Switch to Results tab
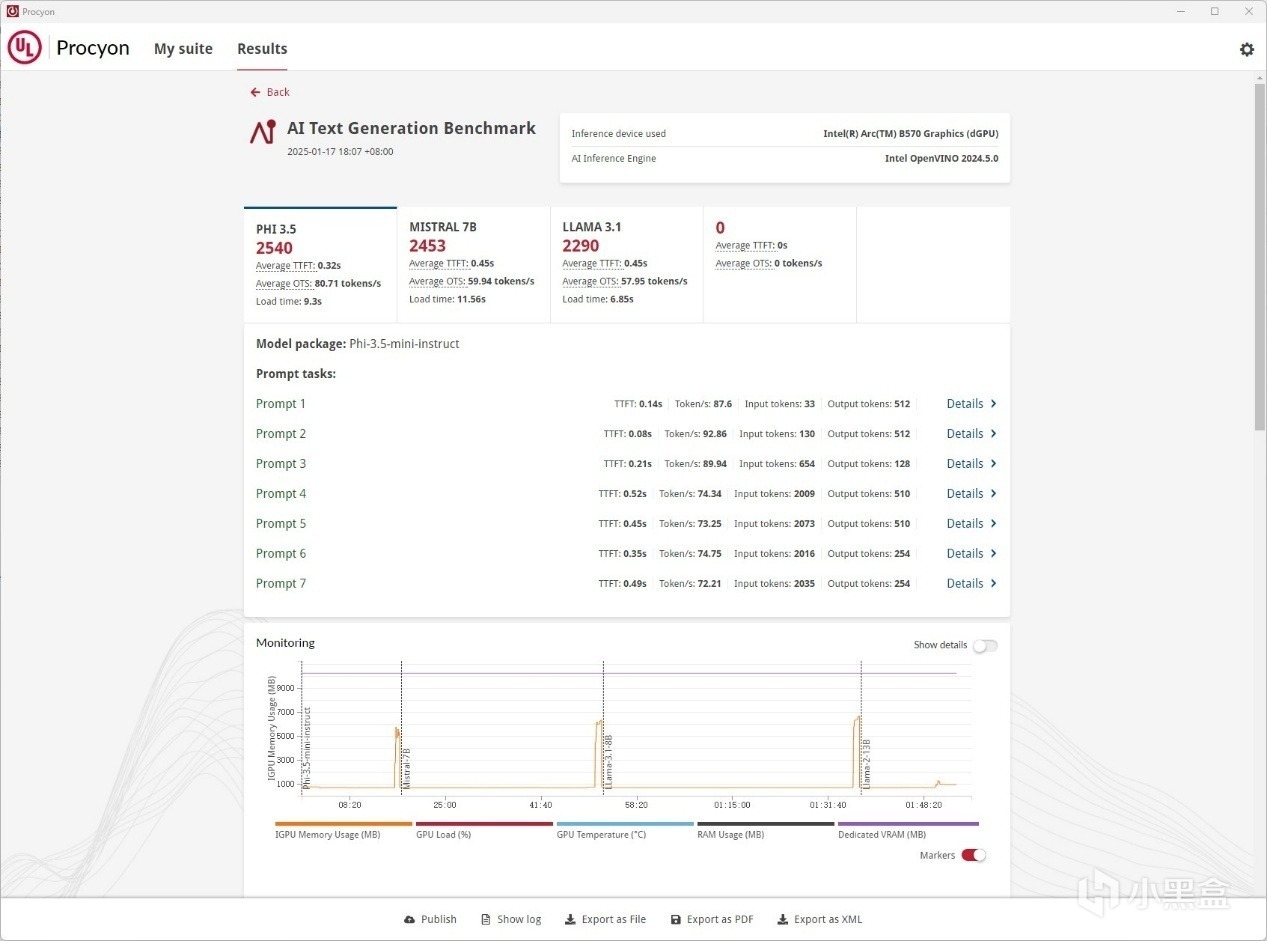Image resolution: width=1267 pixels, height=941 pixels. [262, 49]
